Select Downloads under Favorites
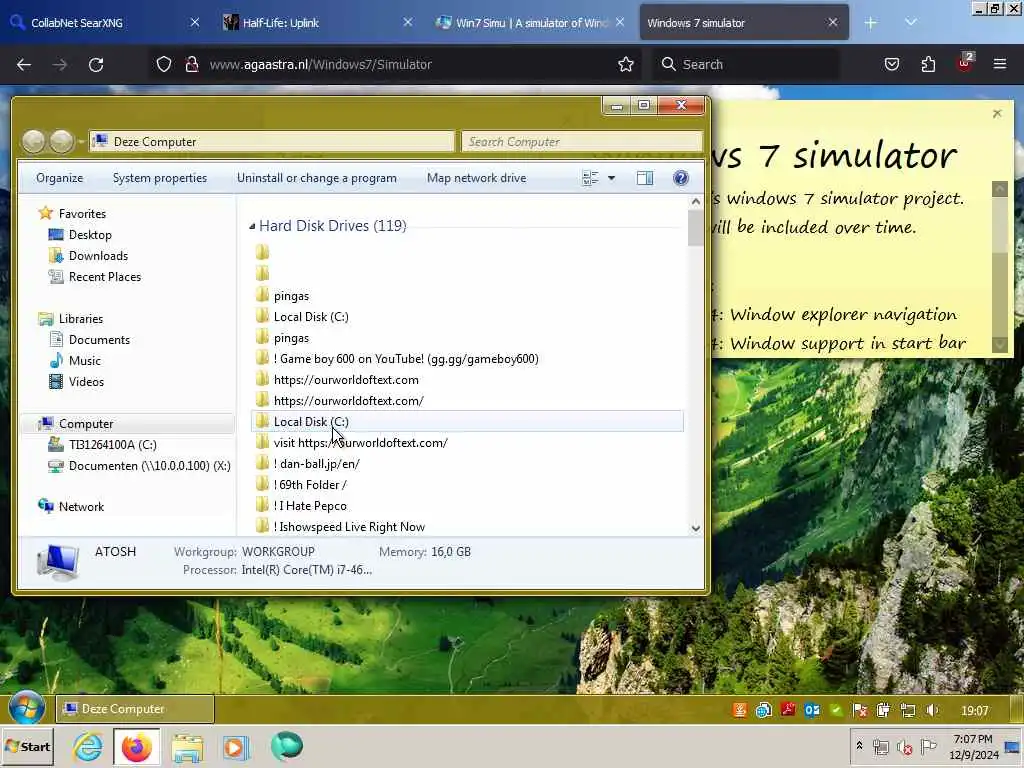The image size is (1024, 768). click(98, 255)
